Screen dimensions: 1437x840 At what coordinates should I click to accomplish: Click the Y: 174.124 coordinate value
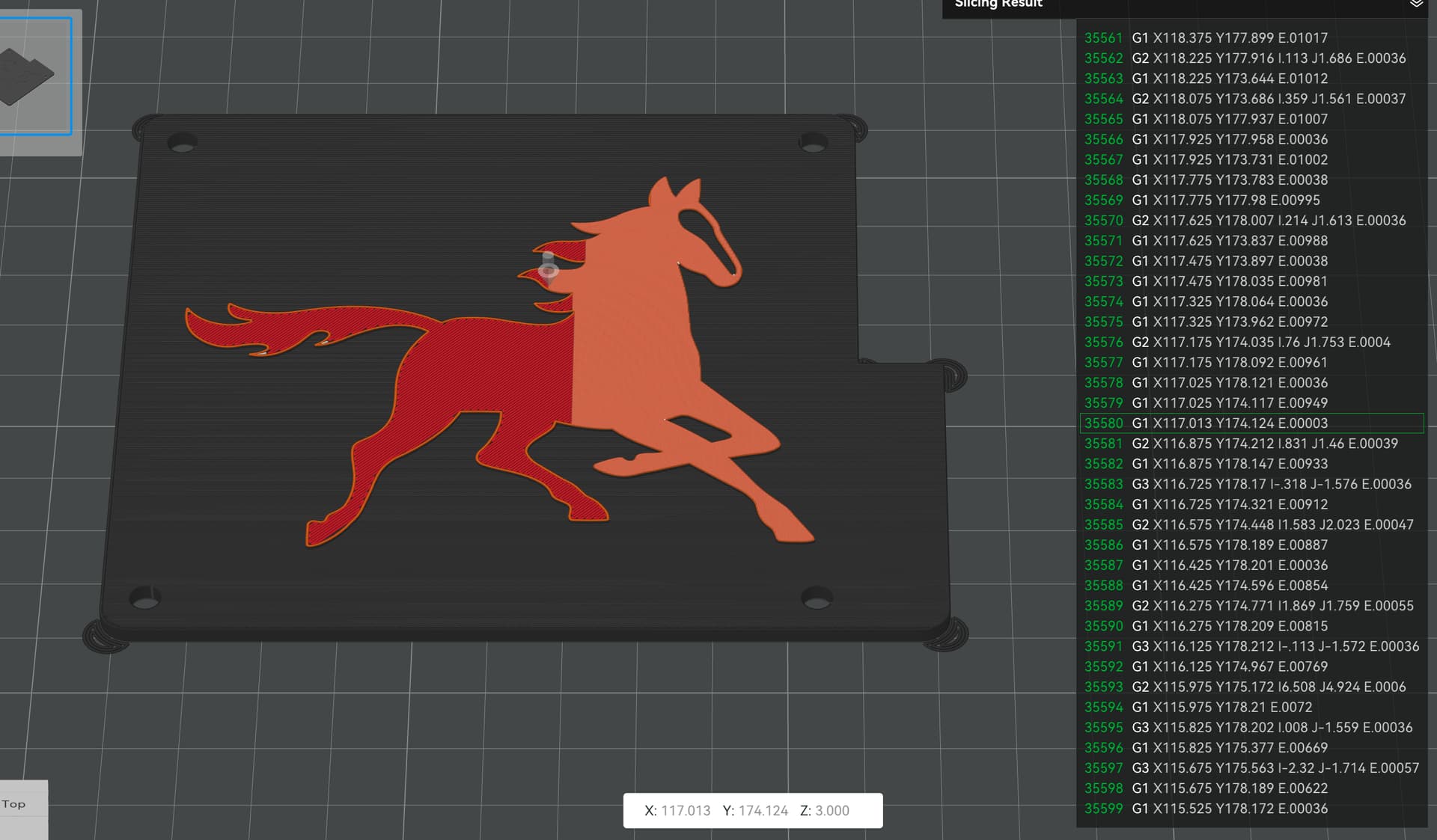[755, 811]
